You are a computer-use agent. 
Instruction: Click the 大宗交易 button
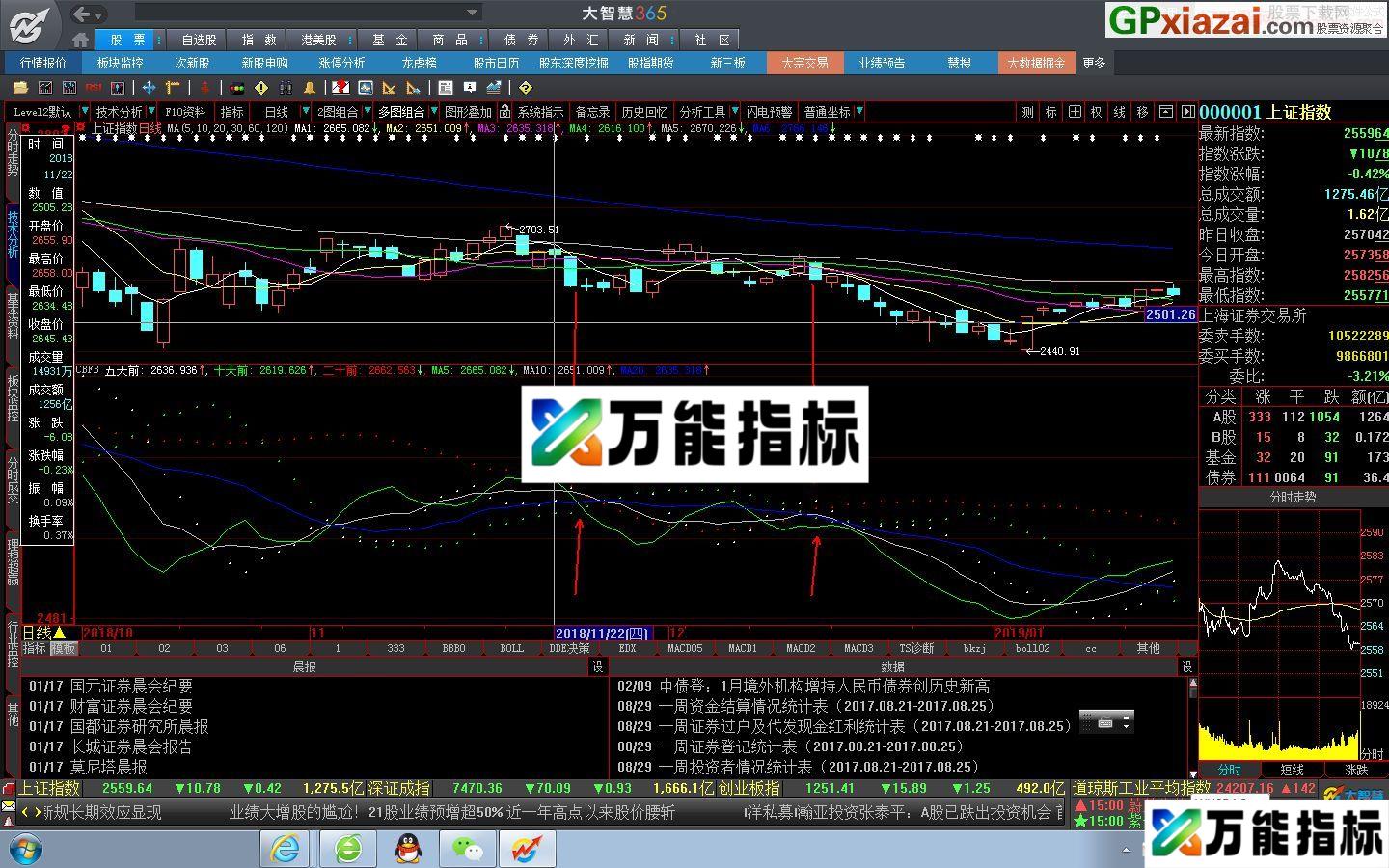click(805, 63)
